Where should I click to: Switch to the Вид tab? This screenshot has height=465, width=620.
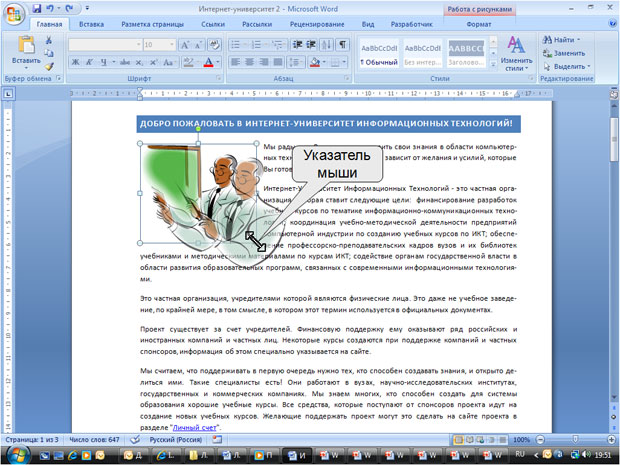click(x=368, y=24)
